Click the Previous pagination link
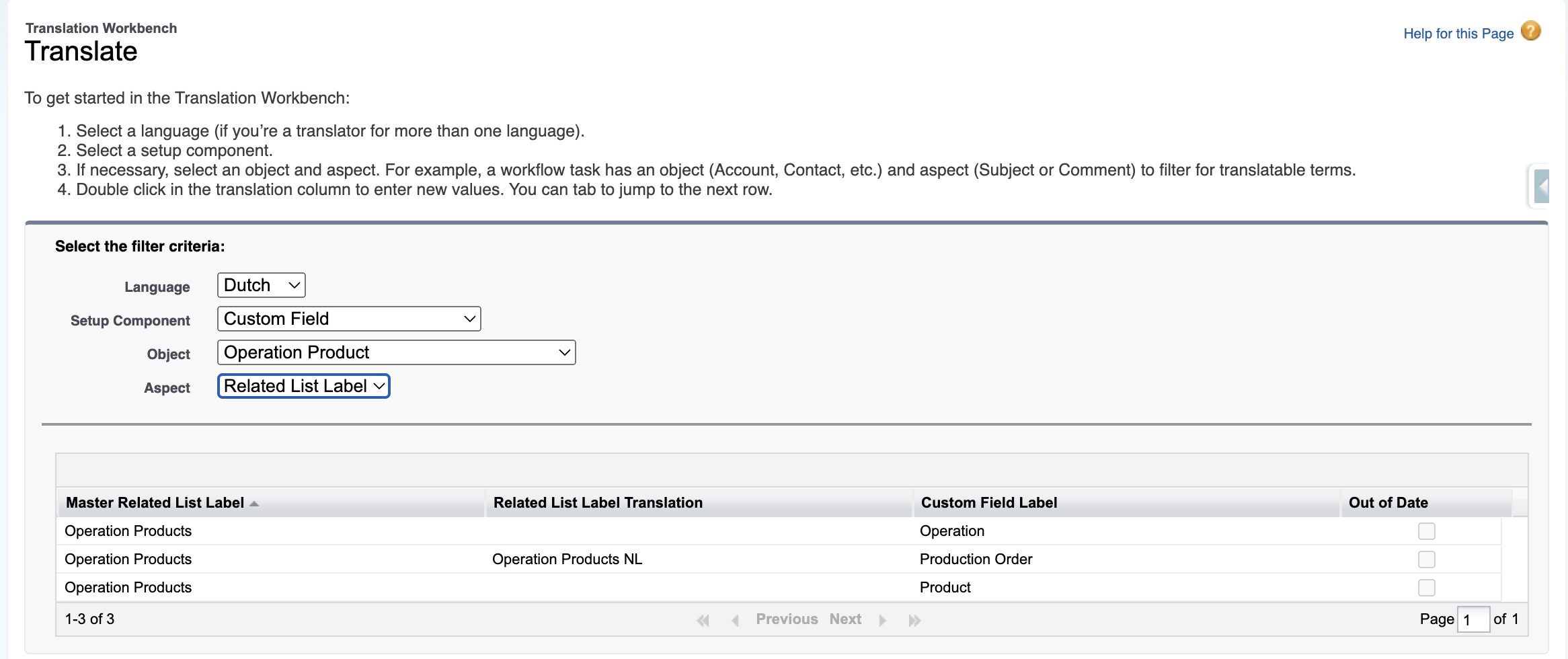The image size is (1568, 659). click(x=787, y=619)
